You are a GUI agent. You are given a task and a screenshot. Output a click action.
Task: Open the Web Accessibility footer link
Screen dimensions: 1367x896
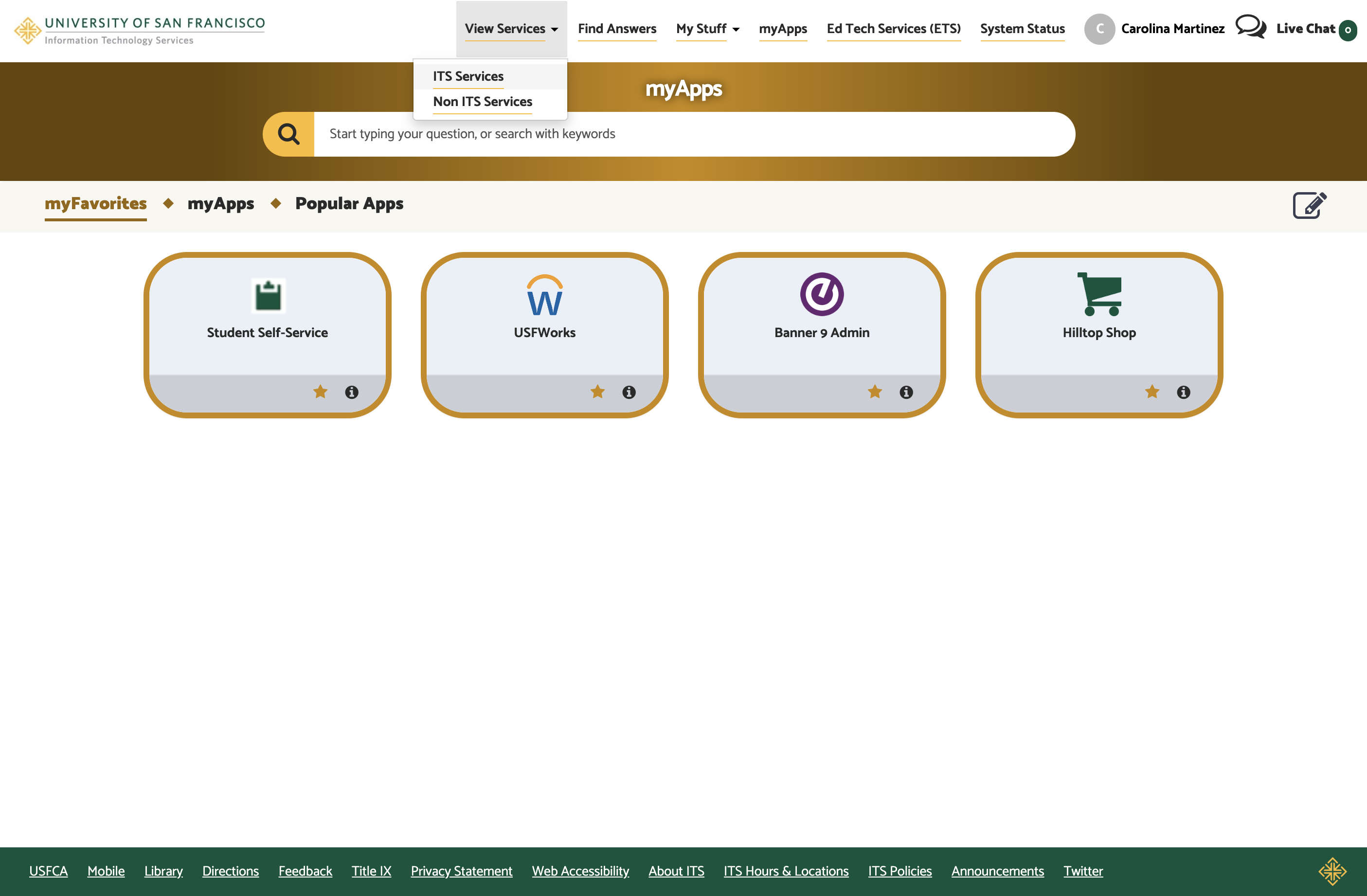point(580,871)
